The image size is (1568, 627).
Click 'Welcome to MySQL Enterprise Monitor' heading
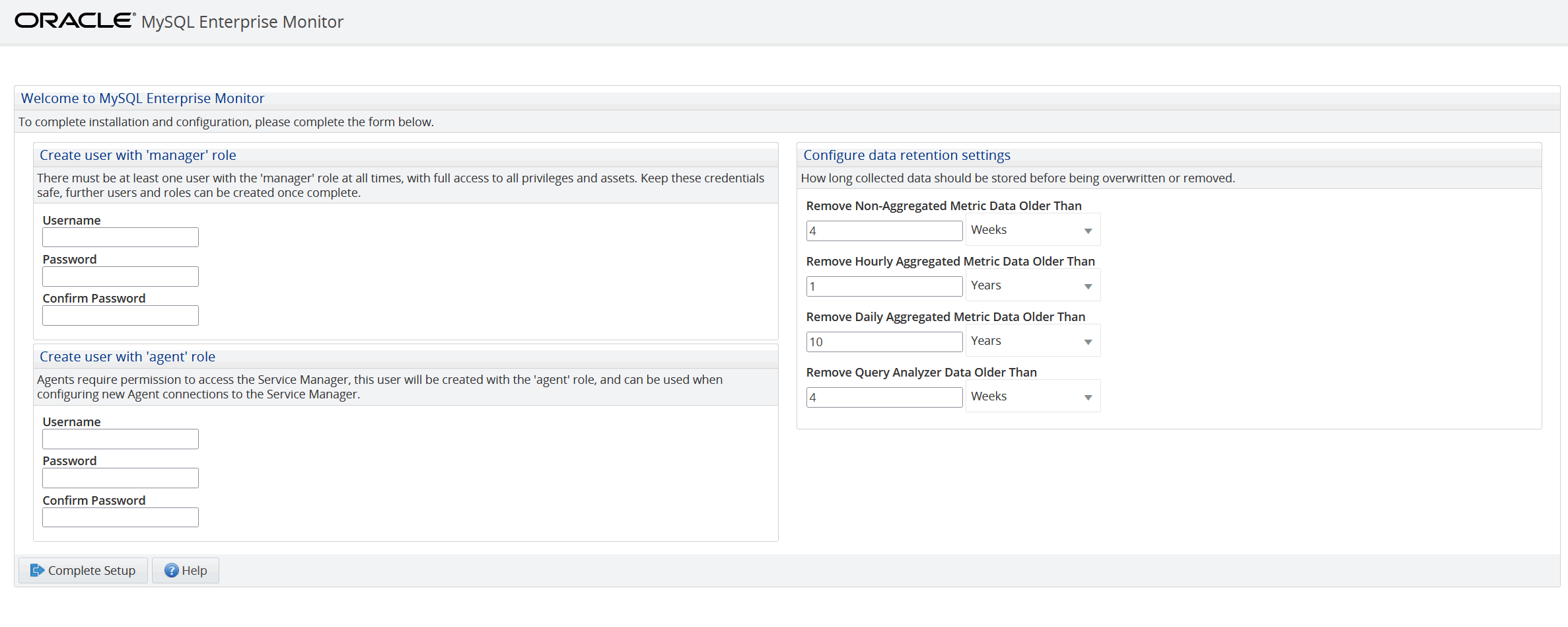(143, 98)
